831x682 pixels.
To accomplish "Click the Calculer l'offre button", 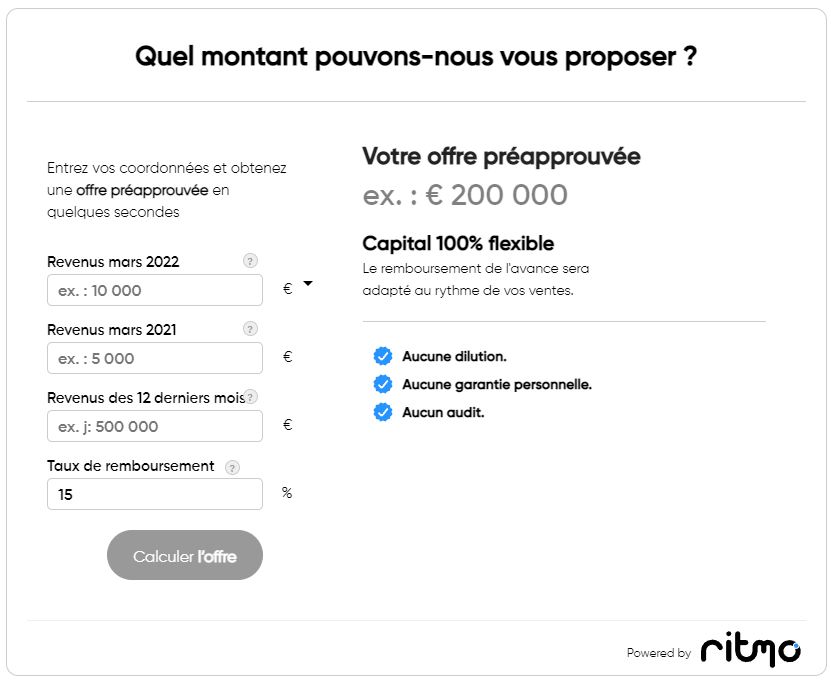I will 185,555.
